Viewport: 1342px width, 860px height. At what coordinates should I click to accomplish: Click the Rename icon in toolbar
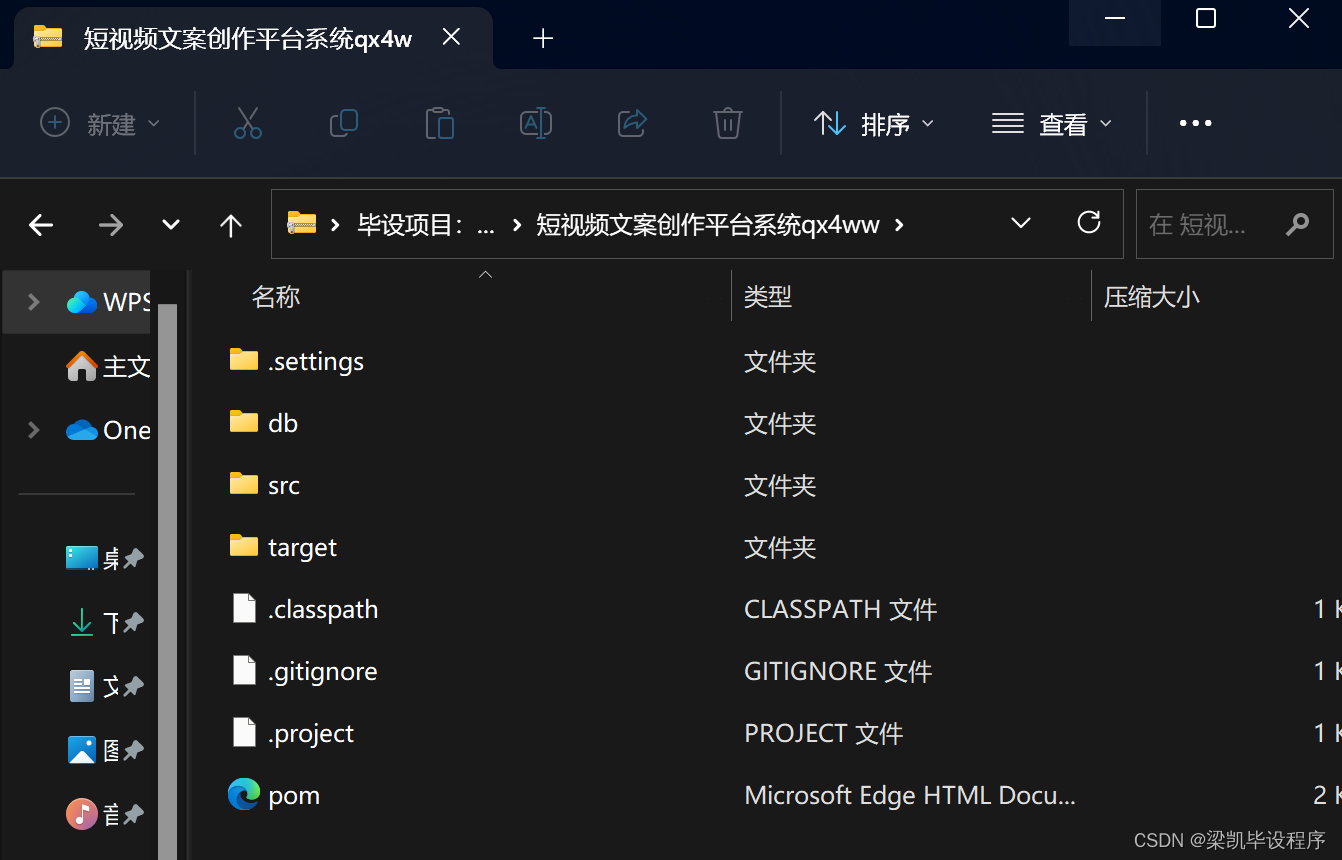coord(536,123)
